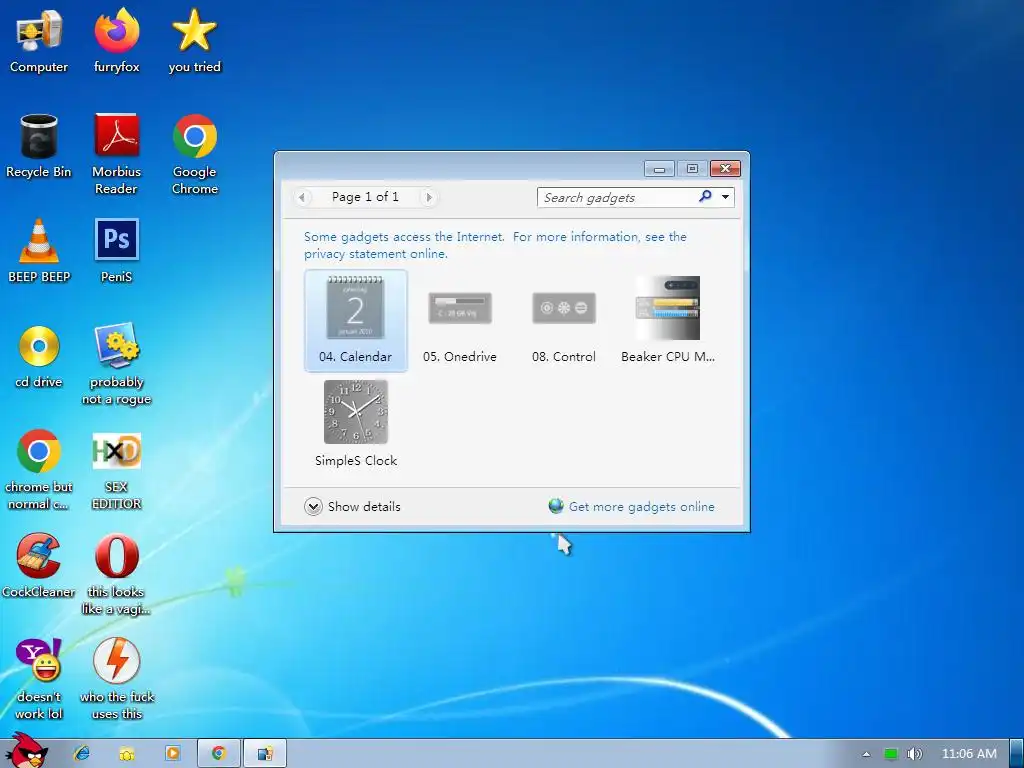
Task: Maximize the gadget gallery window
Action: [692, 169]
